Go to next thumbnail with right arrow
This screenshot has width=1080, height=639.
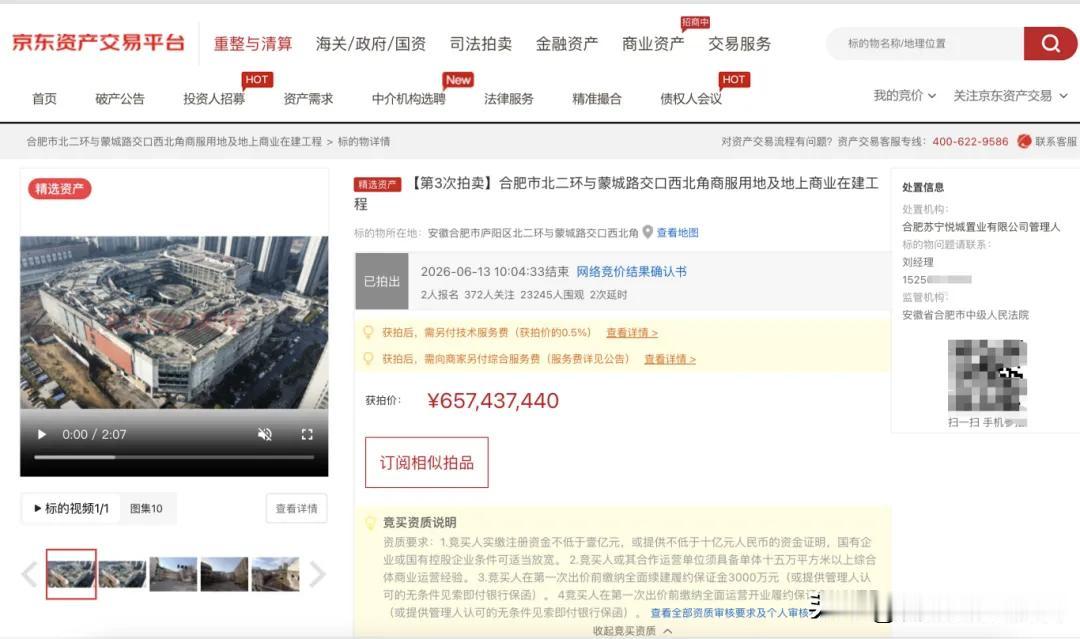tap(317, 574)
